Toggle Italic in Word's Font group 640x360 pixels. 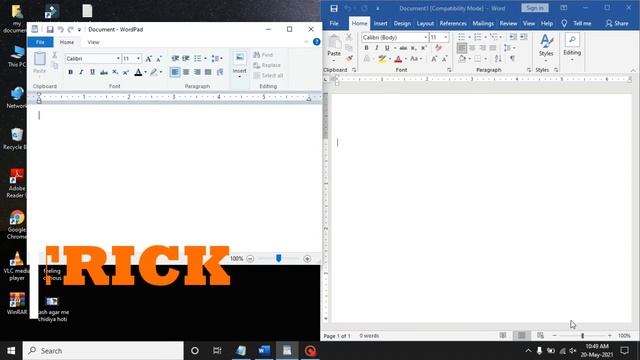coord(376,48)
